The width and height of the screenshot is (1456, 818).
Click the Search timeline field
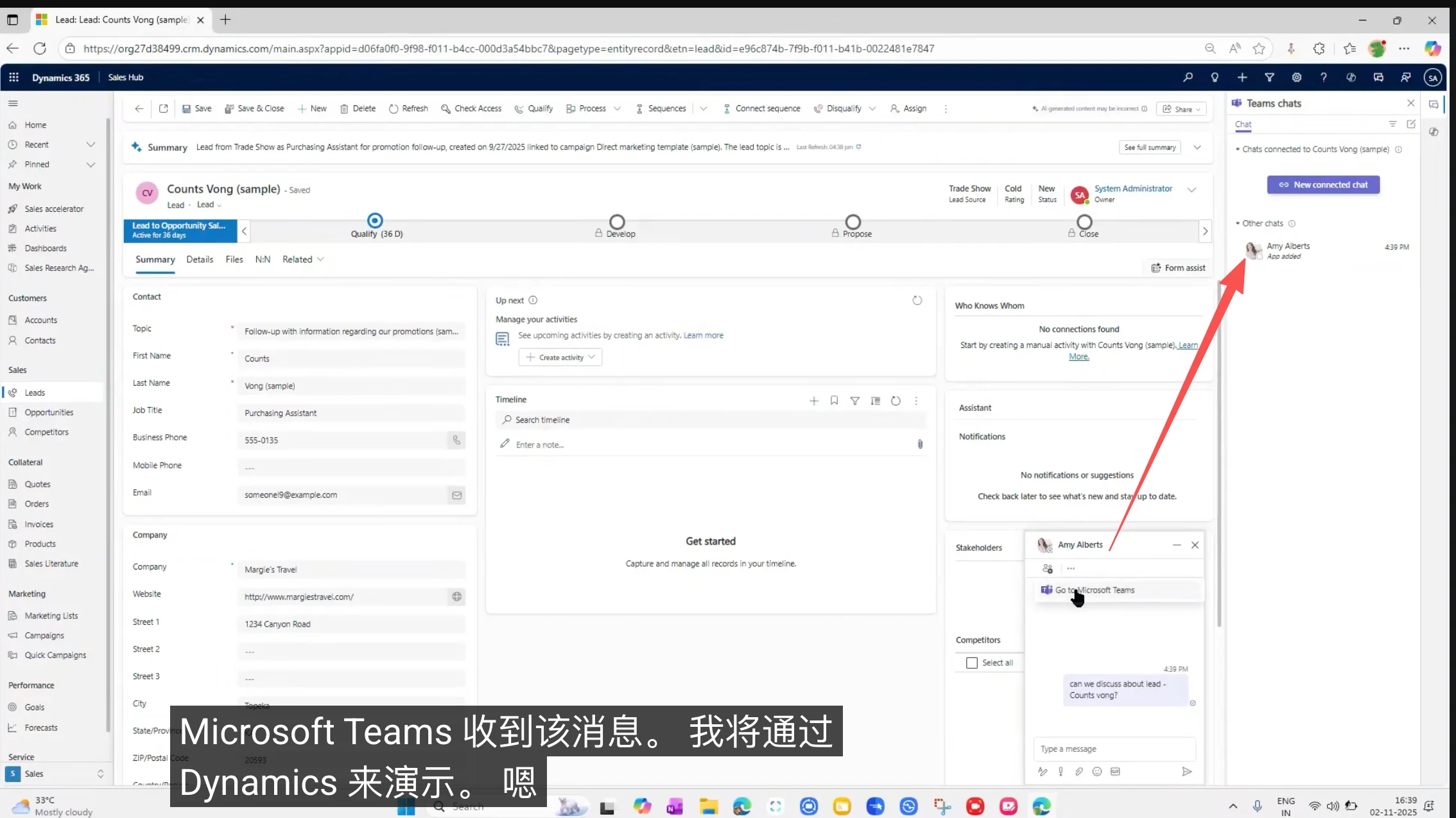coord(711,420)
